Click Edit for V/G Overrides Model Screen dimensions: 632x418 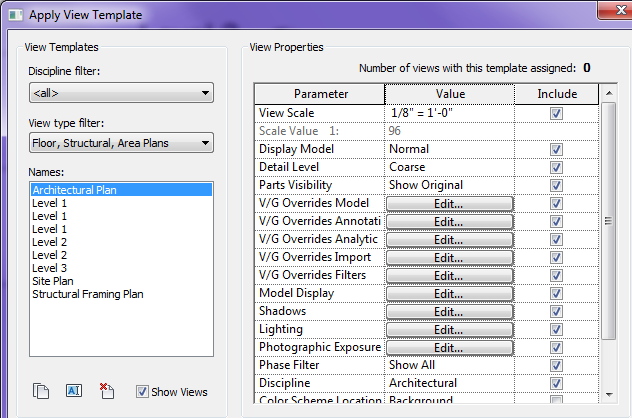pos(449,204)
